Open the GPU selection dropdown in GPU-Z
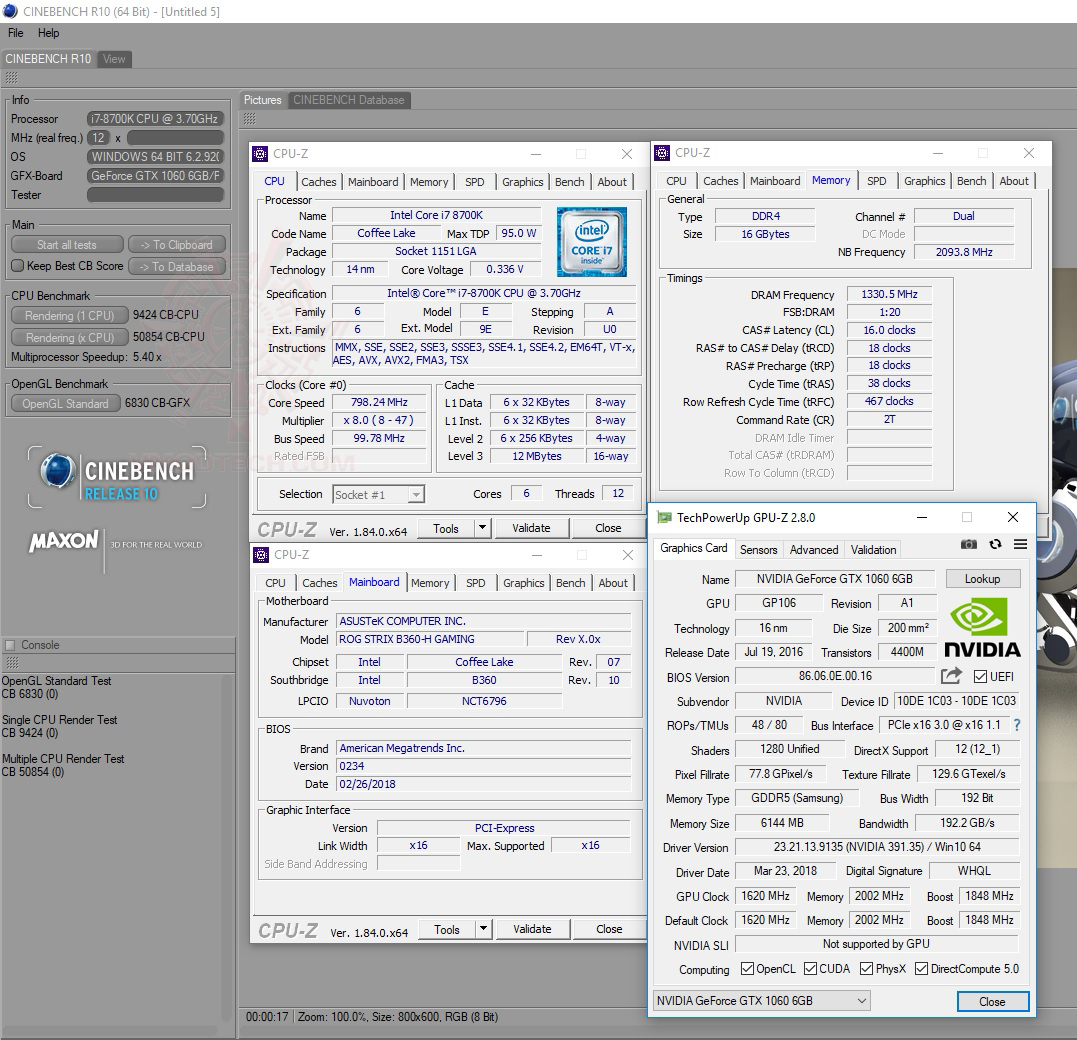The width and height of the screenshot is (1077, 1040). pyautogui.click(x=862, y=1000)
